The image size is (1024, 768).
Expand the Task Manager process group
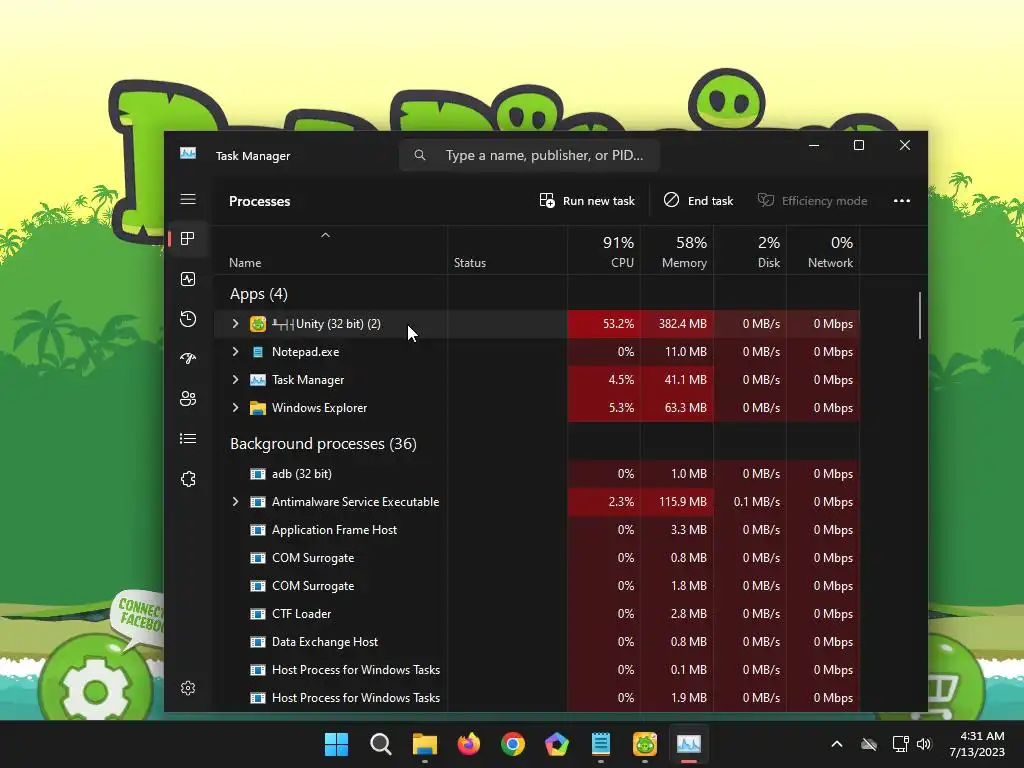[x=236, y=380]
